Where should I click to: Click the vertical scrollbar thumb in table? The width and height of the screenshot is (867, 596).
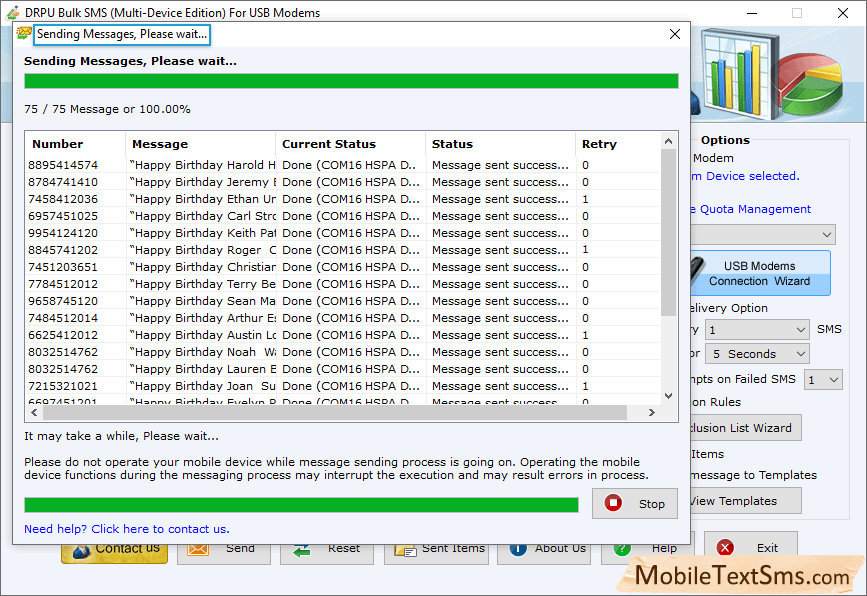[x=668, y=232]
